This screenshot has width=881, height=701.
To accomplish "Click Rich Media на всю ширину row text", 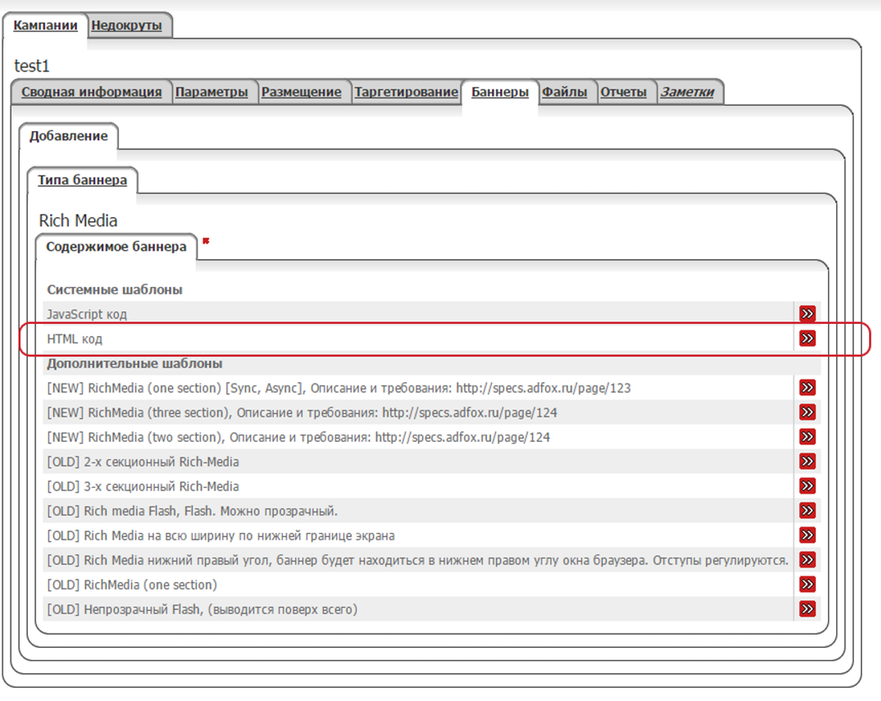I will coord(221,536).
